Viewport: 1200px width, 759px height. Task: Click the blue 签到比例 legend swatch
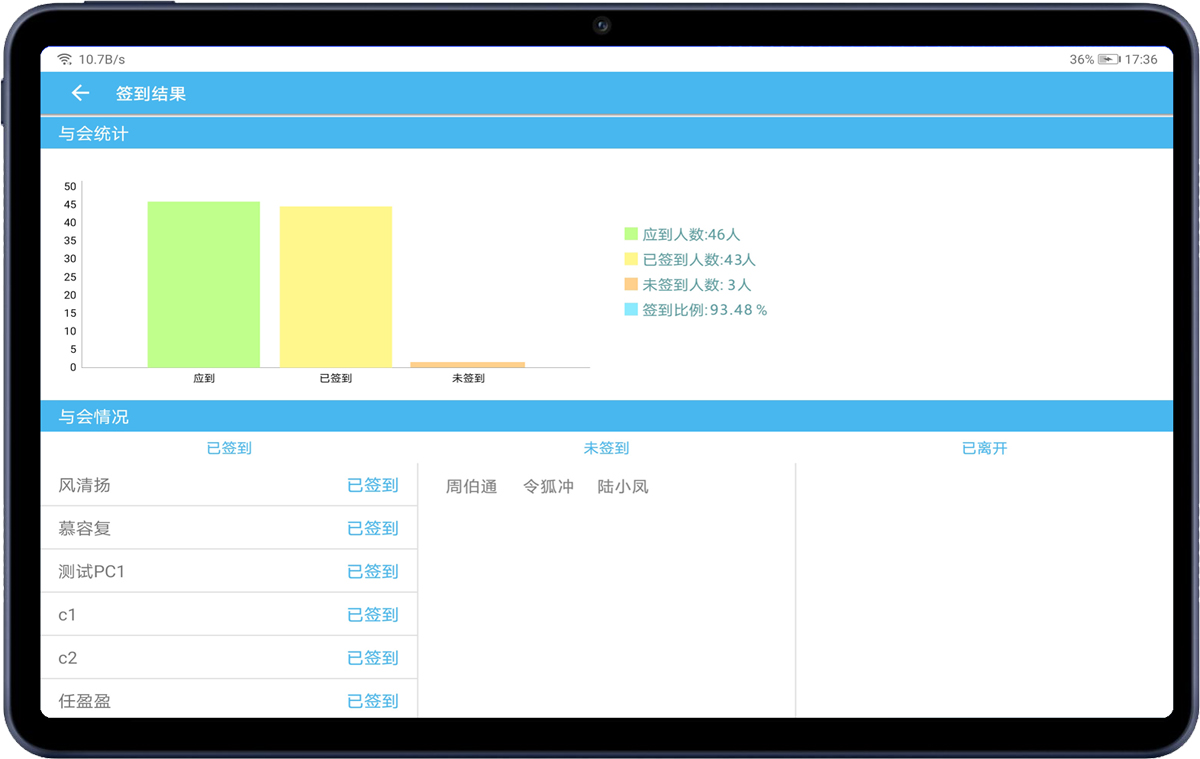click(631, 309)
